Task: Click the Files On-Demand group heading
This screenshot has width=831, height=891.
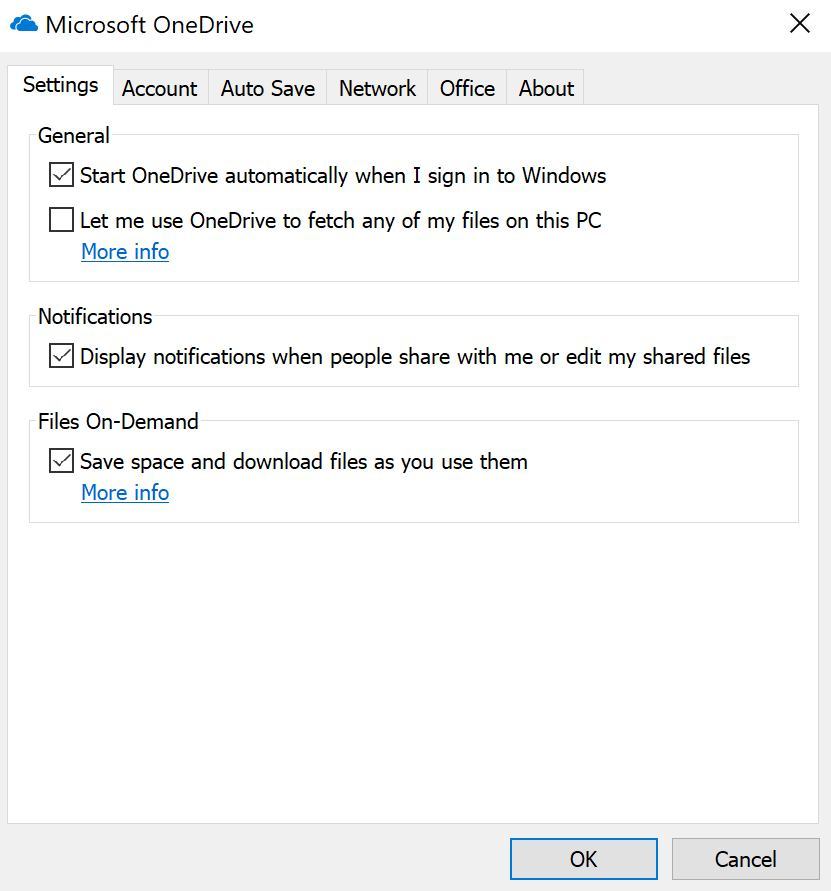Action: coord(118,422)
